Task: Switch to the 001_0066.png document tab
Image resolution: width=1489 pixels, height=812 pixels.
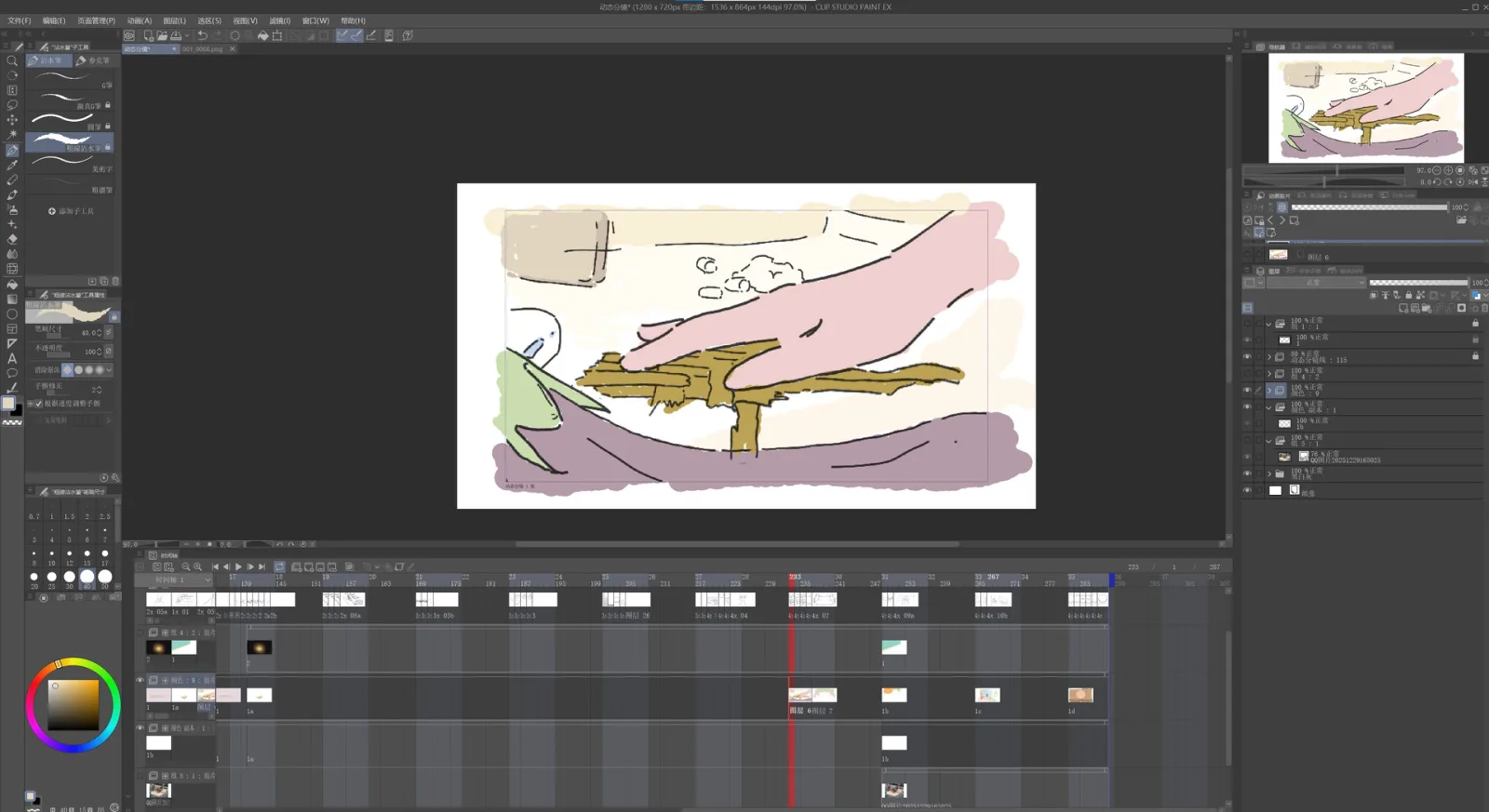Action: click(x=203, y=48)
